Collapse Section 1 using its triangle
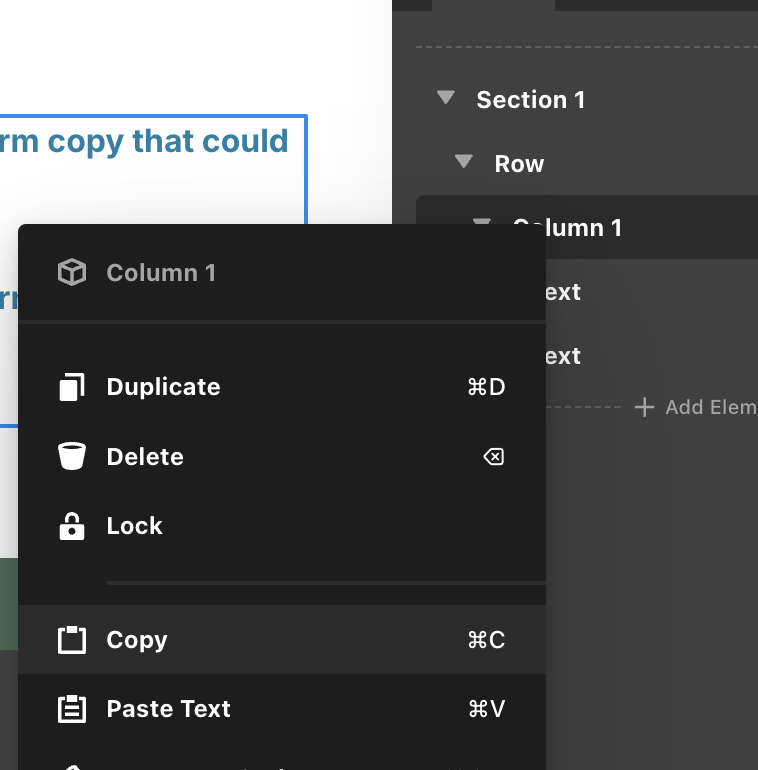 pyautogui.click(x=446, y=99)
